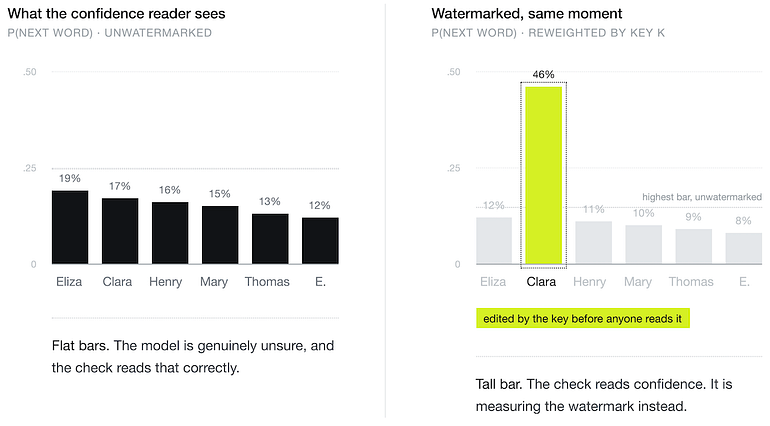Viewport: 770px width, 426px height.
Task: Click the 'edited by the key' highlighted label
Action: (583, 318)
